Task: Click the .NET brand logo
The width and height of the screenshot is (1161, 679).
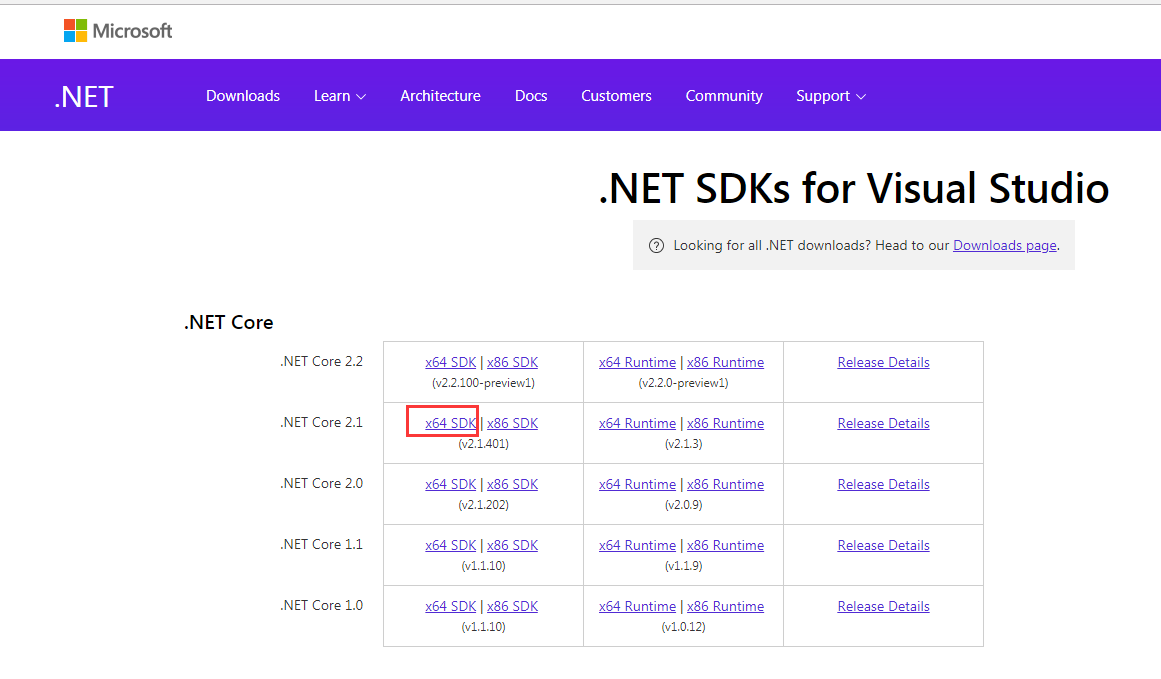Action: tap(84, 97)
